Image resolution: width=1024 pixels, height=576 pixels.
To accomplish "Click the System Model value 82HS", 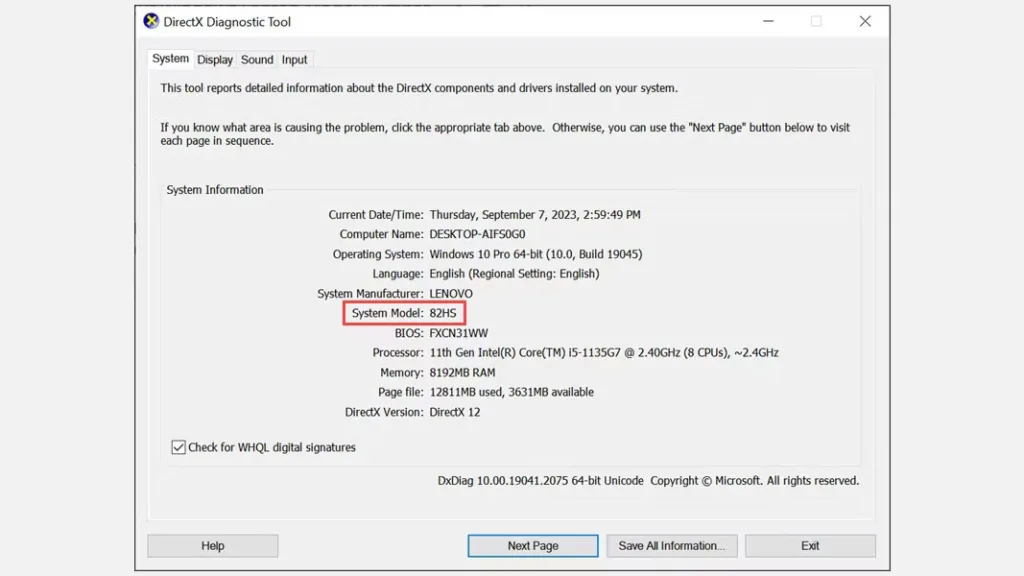I will pyautogui.click(x=443, y=313).
